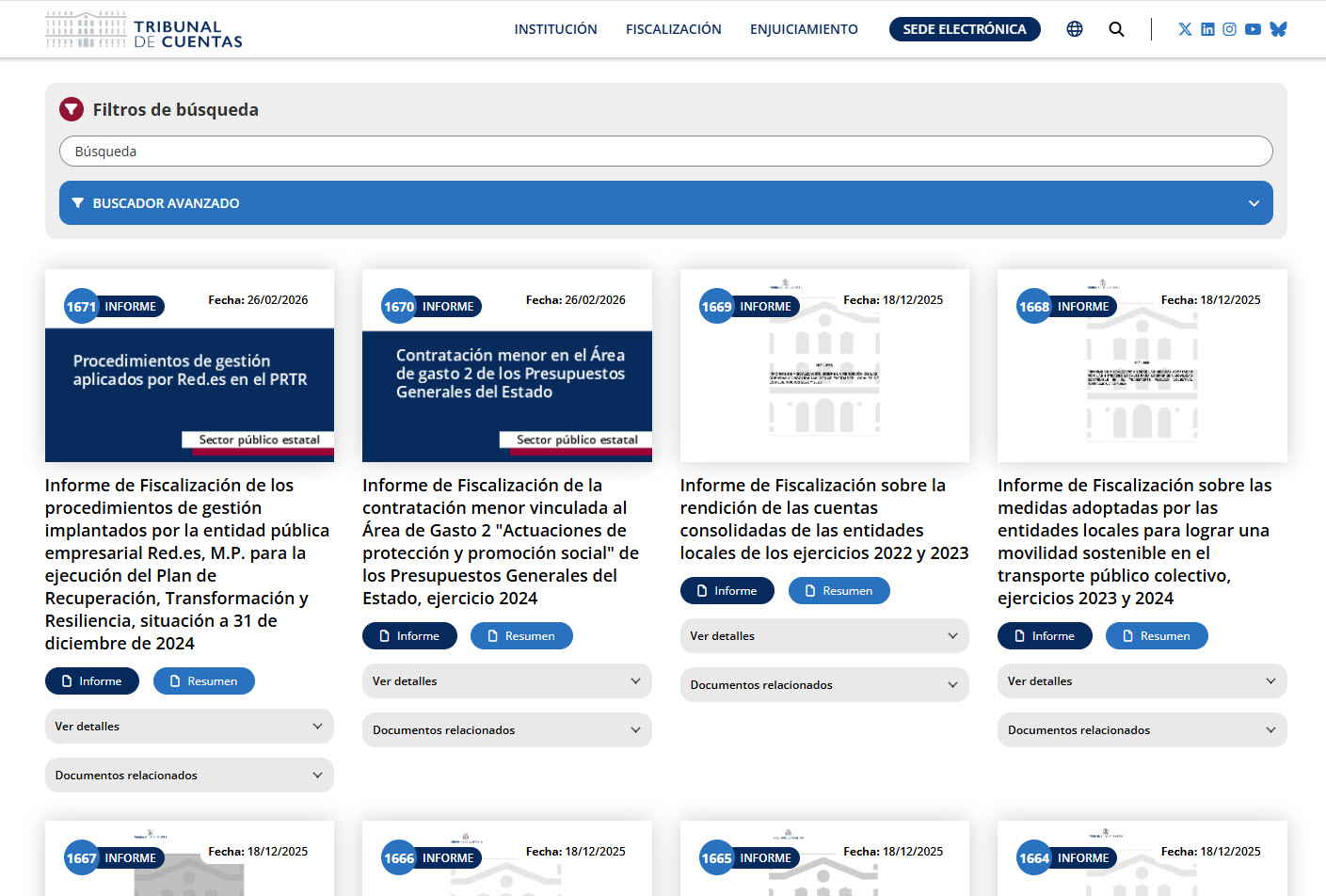The image size is (1326, 896).
Task: Open the Instagram social icon
Action: coord(1229,29)
